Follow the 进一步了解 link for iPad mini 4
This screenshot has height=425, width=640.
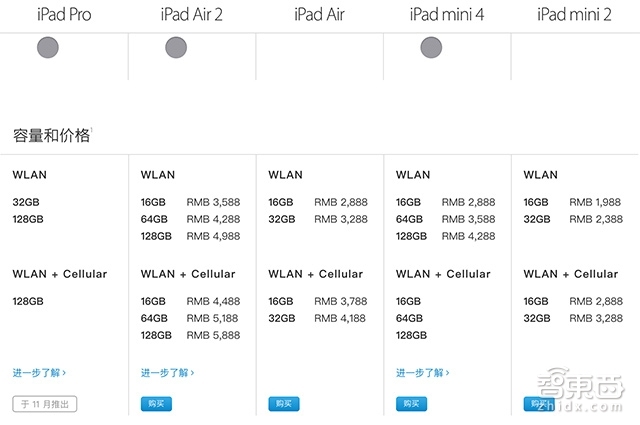pyautogui.click(x=422, y=372)
